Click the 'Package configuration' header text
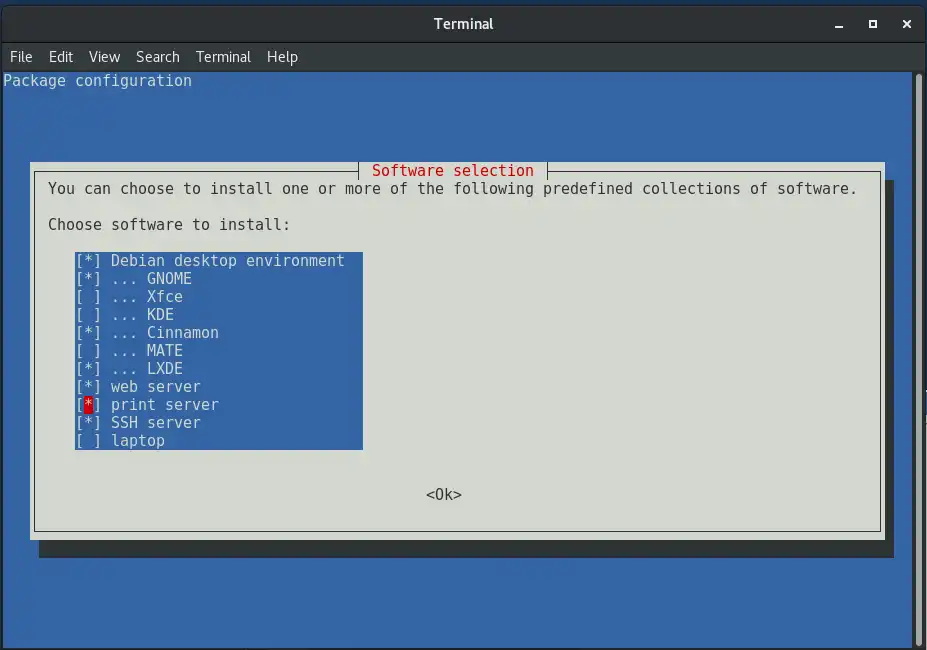927x650 pixels. click(98, 81)
